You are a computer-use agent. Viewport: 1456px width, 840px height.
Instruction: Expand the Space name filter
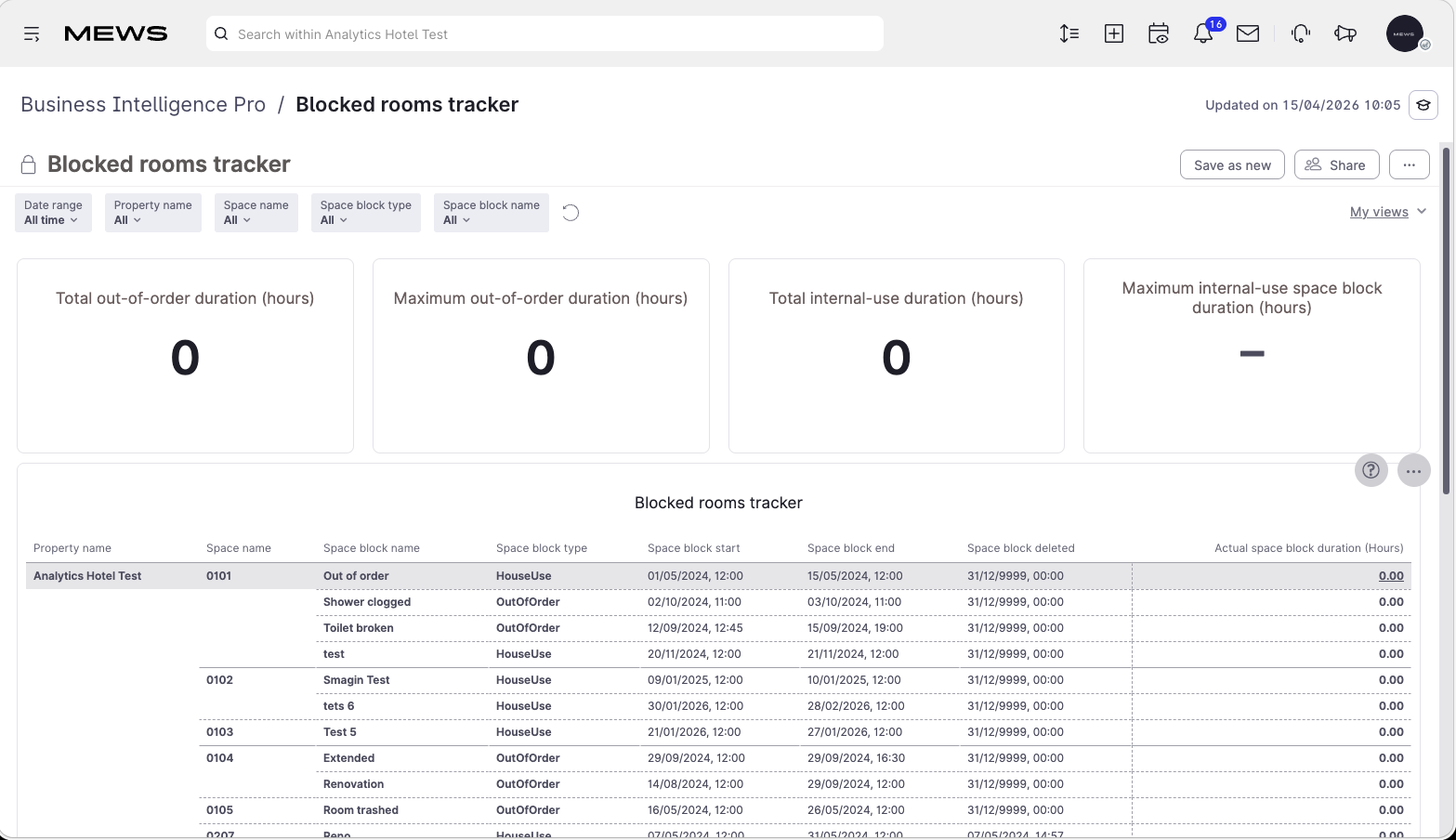point(256,213)
